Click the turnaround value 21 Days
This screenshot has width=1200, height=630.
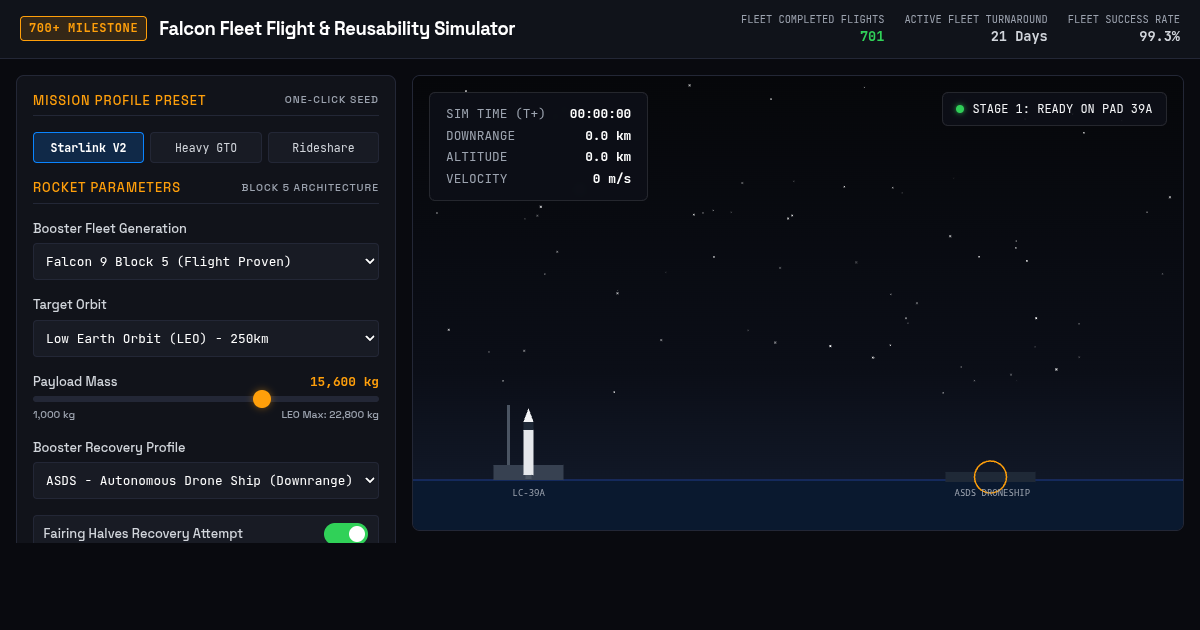click(1019, 37)
